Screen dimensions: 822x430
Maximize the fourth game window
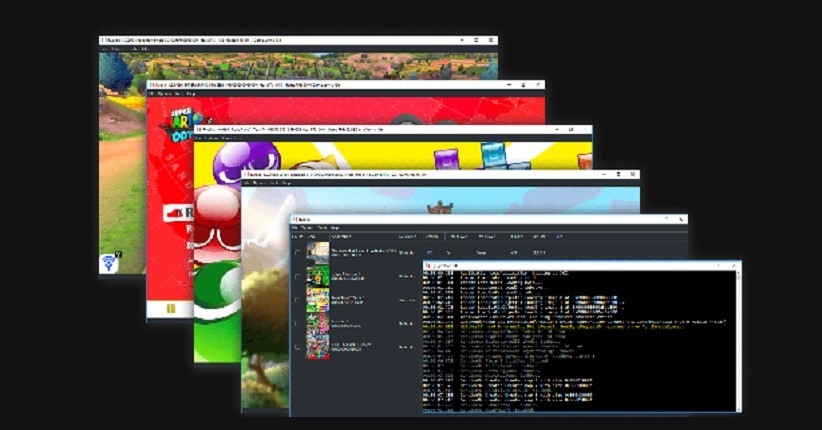[x=619, y=174]
